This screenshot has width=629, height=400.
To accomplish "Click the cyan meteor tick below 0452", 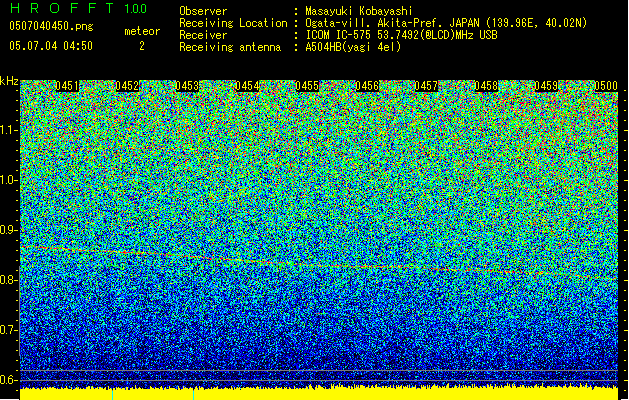I will tap(112, 394).
